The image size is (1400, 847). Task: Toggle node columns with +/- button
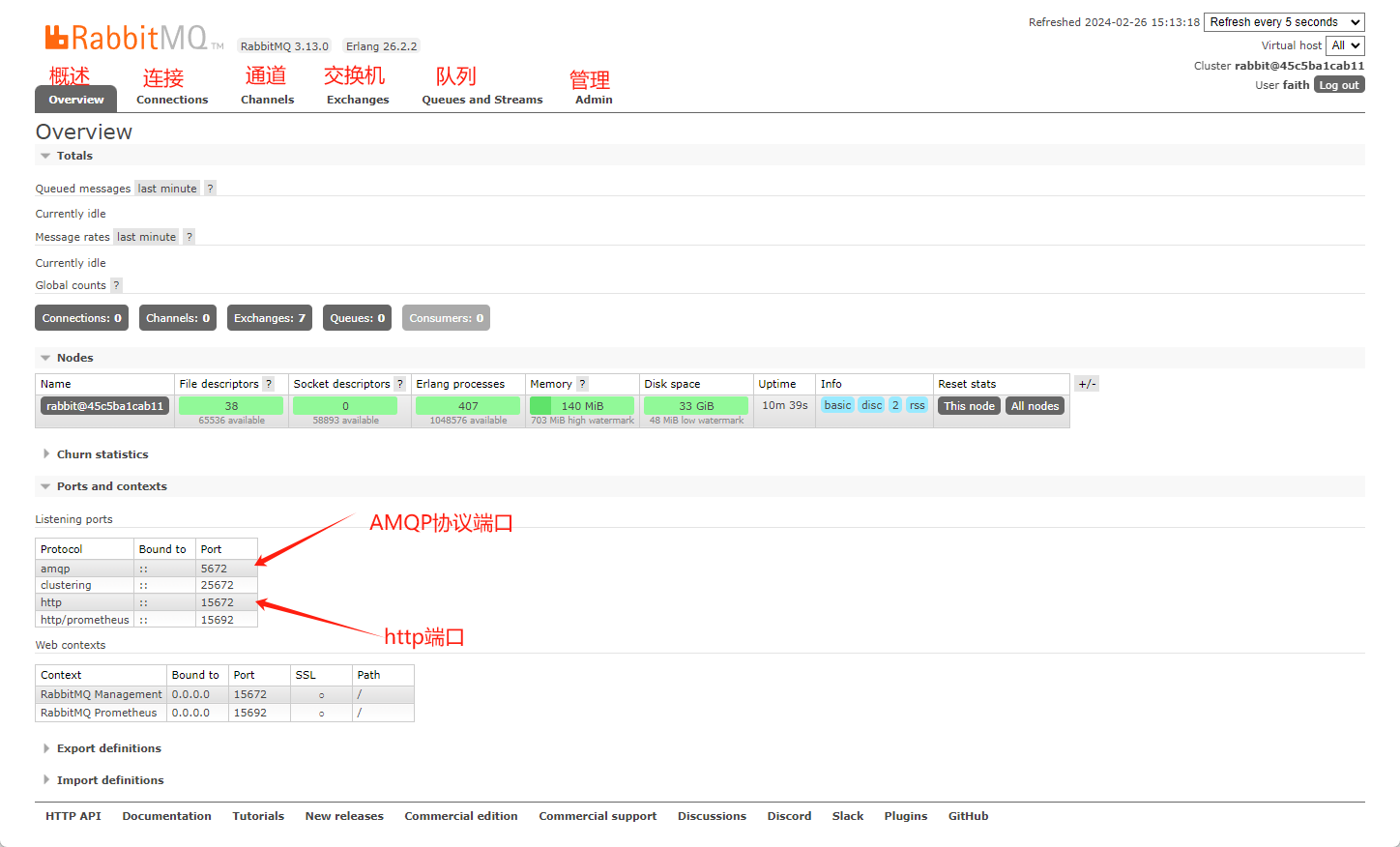click(x=1087, y=384)
